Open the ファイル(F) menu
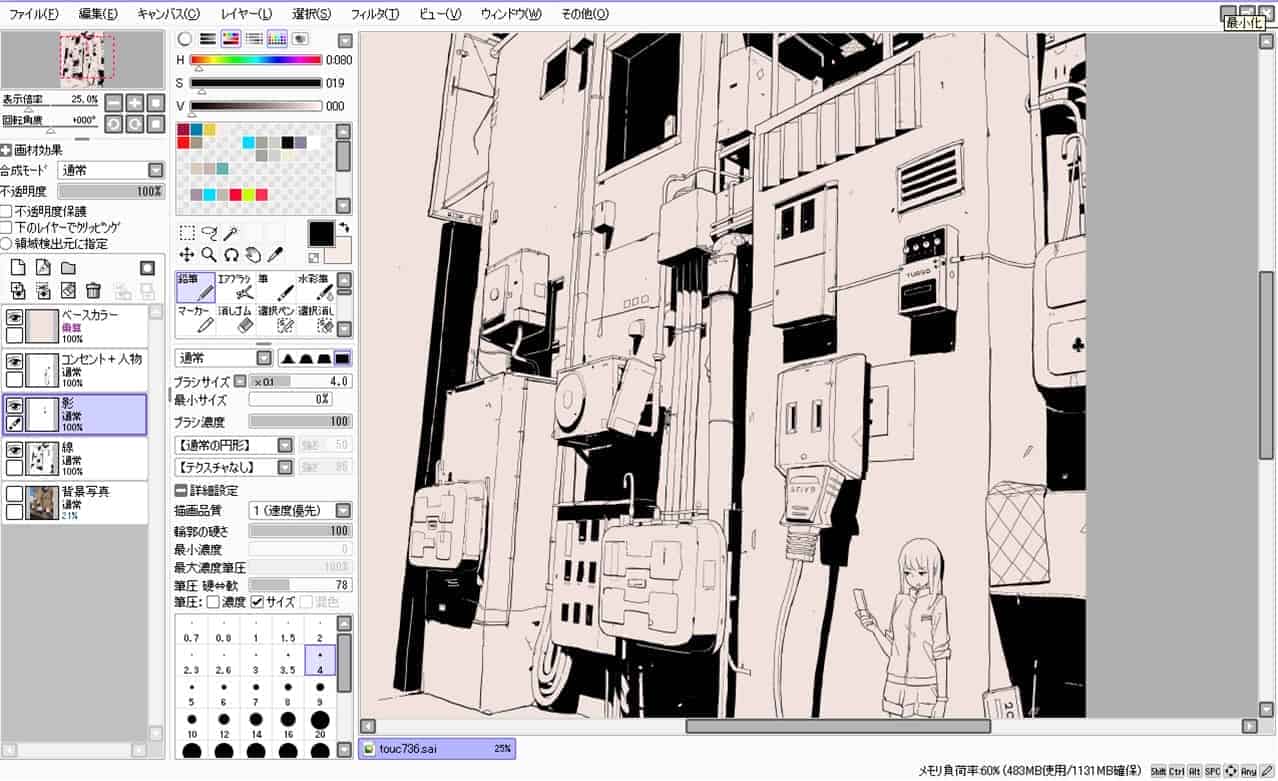 point(33,14)
